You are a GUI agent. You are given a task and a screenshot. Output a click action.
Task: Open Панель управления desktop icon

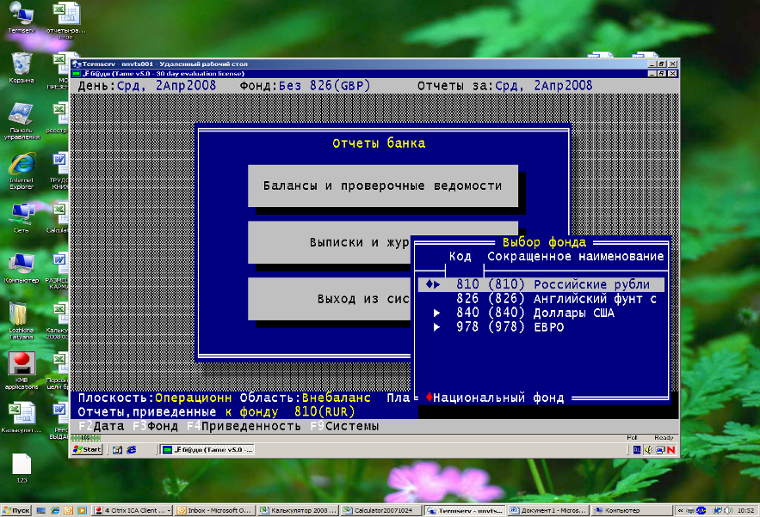pyautogui.click(x=20, y=114)
